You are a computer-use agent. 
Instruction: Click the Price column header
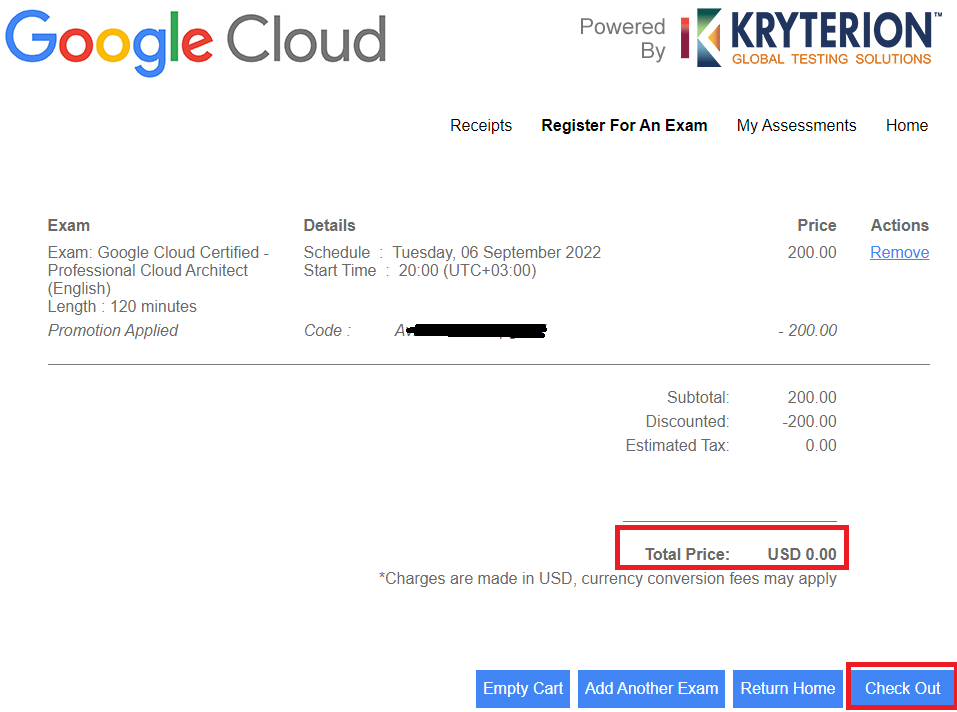pyautogui.click(x=817, y=225)
